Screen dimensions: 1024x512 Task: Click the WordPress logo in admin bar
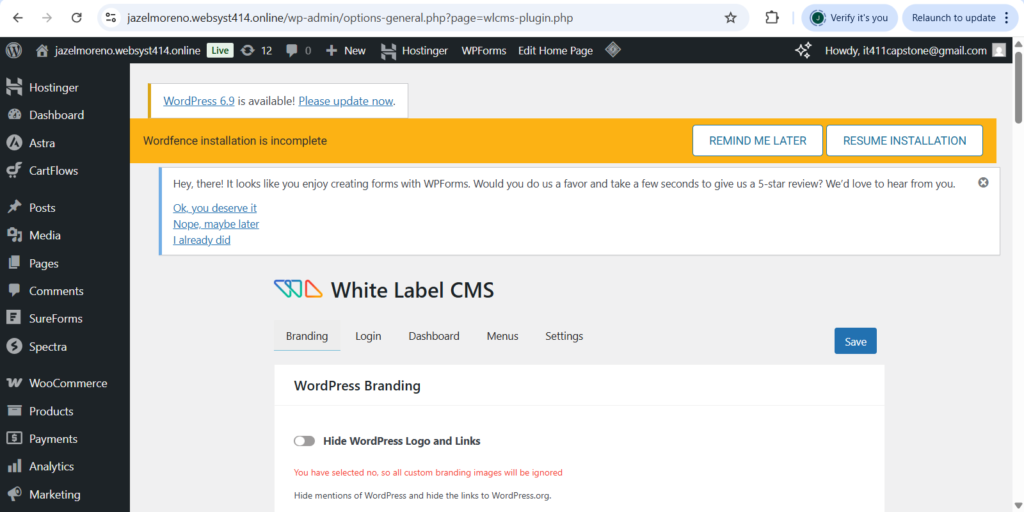(13, 50)
